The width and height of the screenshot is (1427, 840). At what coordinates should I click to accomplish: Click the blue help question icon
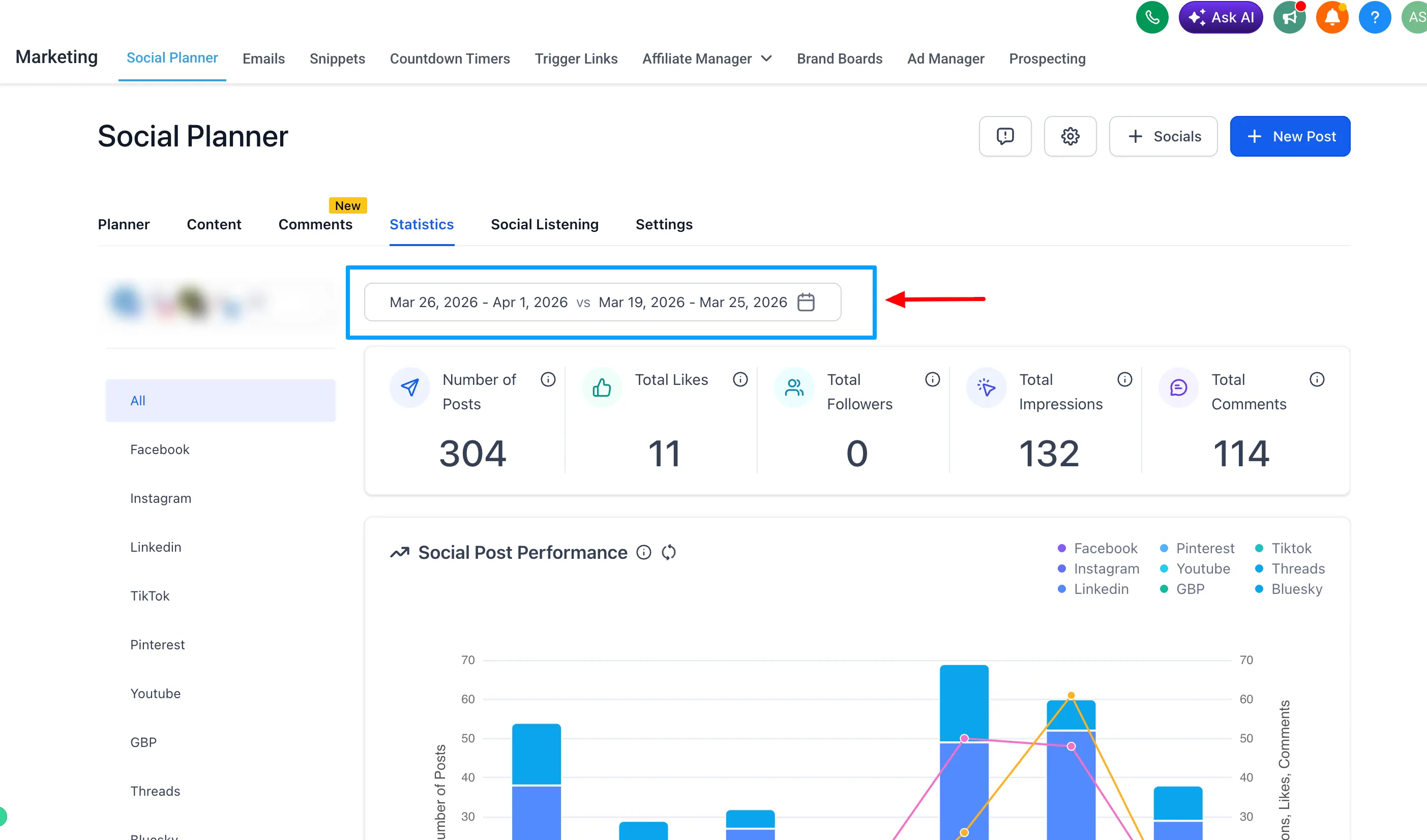(x=1374, y=18)
